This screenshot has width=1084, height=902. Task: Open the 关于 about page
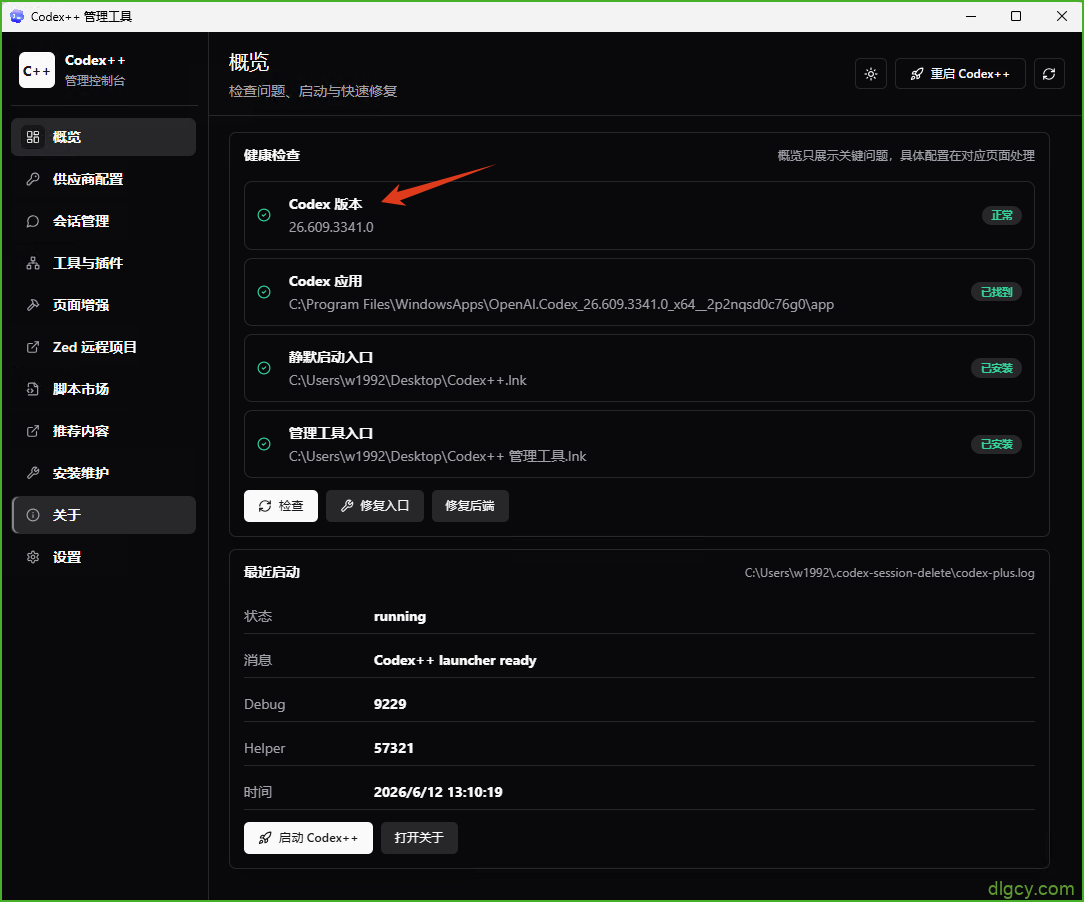tap(104, 515)
